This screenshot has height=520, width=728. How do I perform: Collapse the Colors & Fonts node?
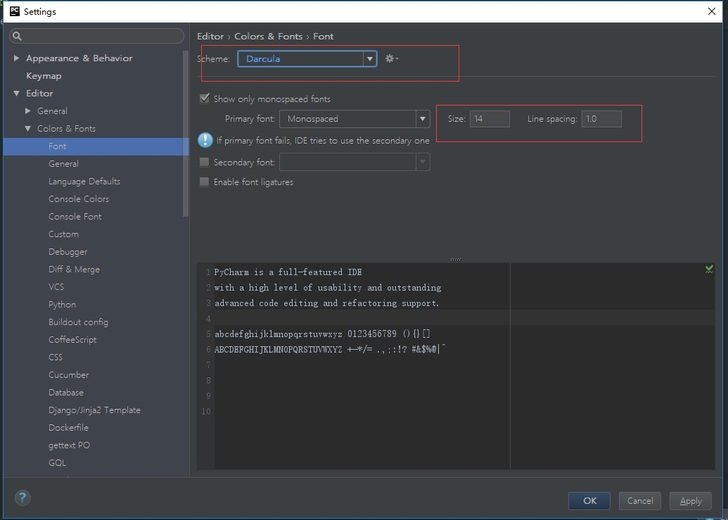point(27,129)
